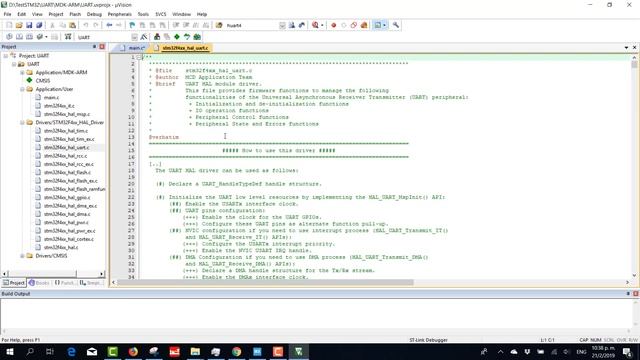640x360 pixels.
Task: Start or stop the debug session
Action: (315, 25)
